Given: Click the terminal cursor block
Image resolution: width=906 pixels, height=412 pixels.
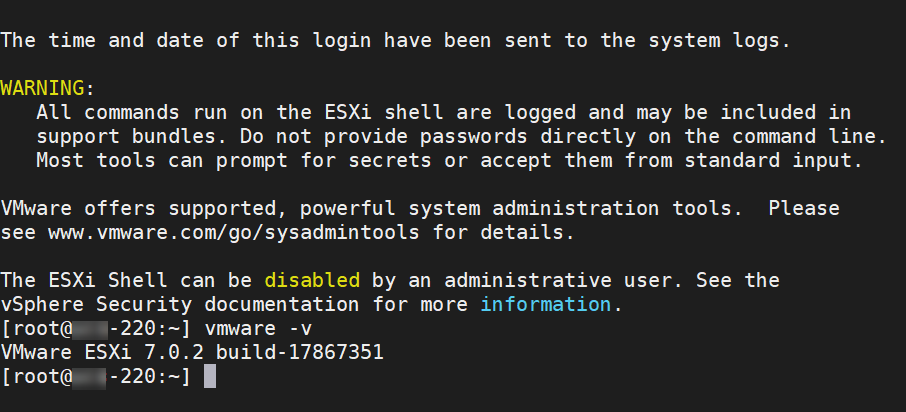Looking at the screenshot, I should [209, 376].
